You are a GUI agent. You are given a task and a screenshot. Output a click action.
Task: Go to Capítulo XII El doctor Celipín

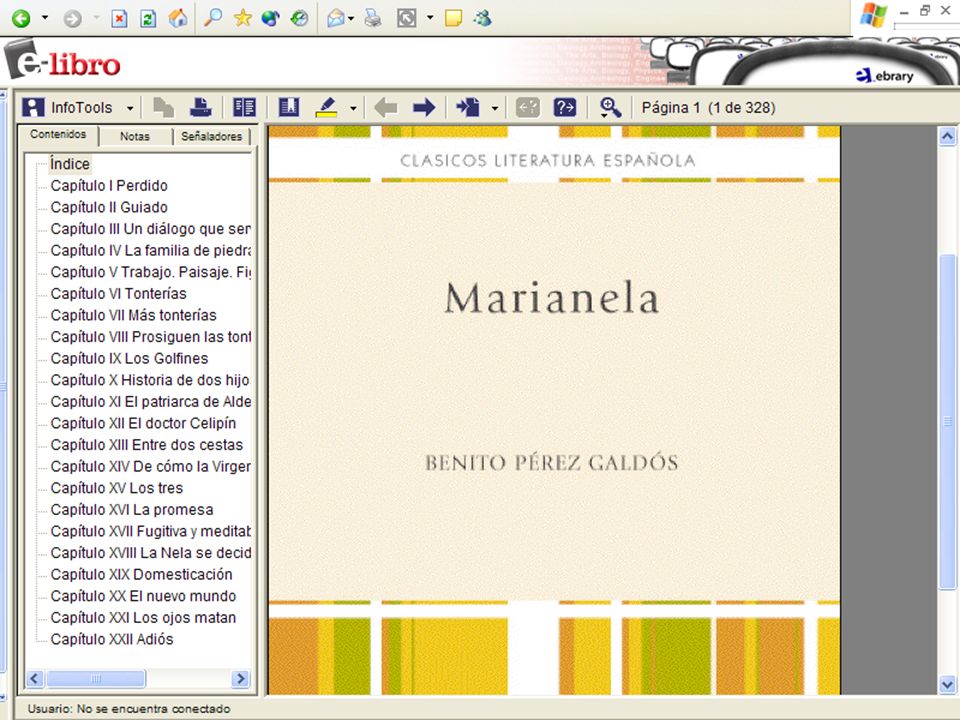click(x=143, y=423)
